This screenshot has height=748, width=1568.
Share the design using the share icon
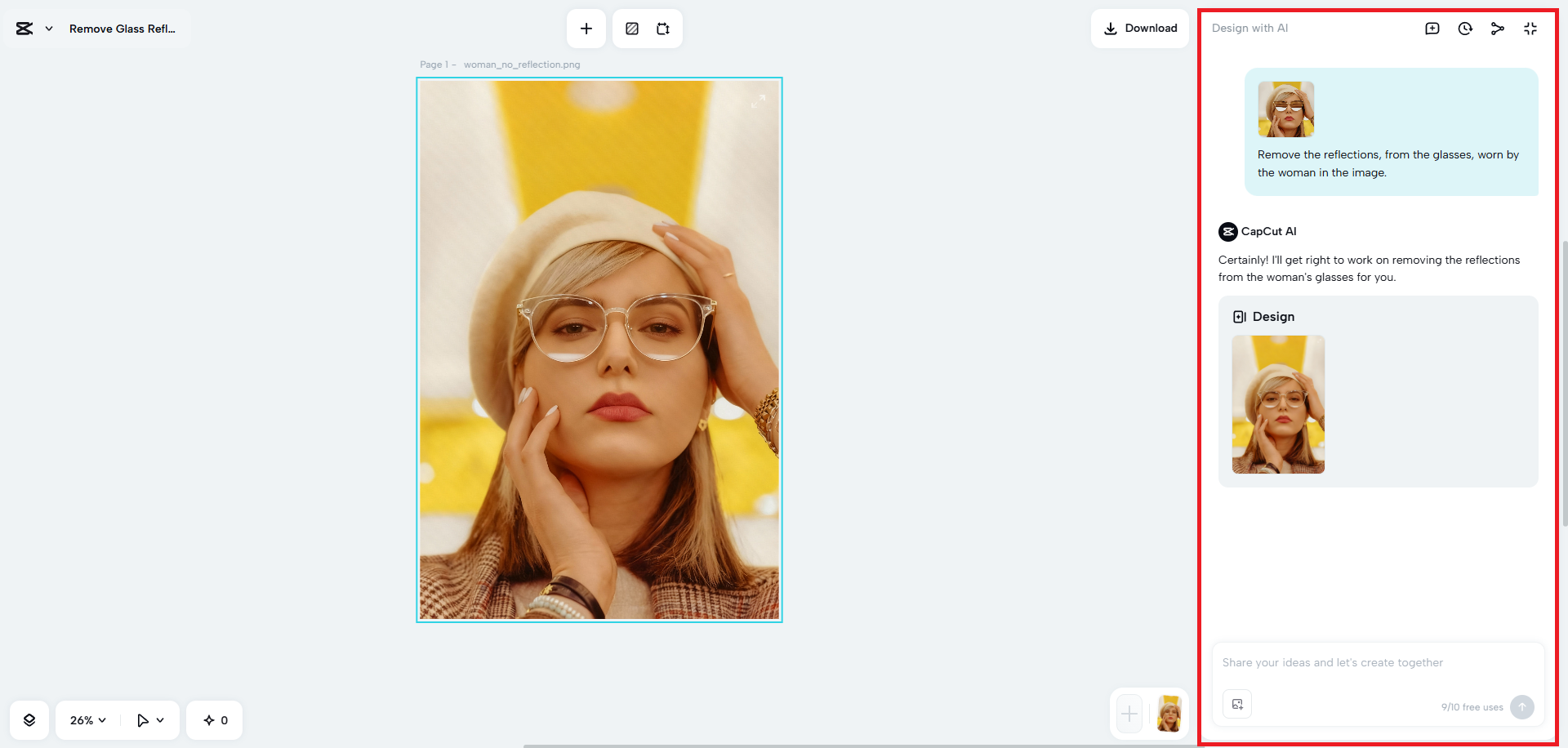pyautogui.click(x=1498, y=28)
